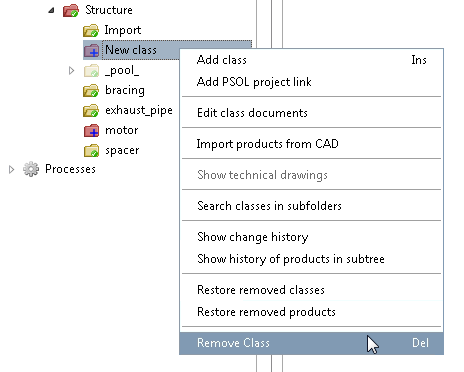Click the Import folder icon
The width and height of the screenshot is (464, 372).
[x=91, y=30]
